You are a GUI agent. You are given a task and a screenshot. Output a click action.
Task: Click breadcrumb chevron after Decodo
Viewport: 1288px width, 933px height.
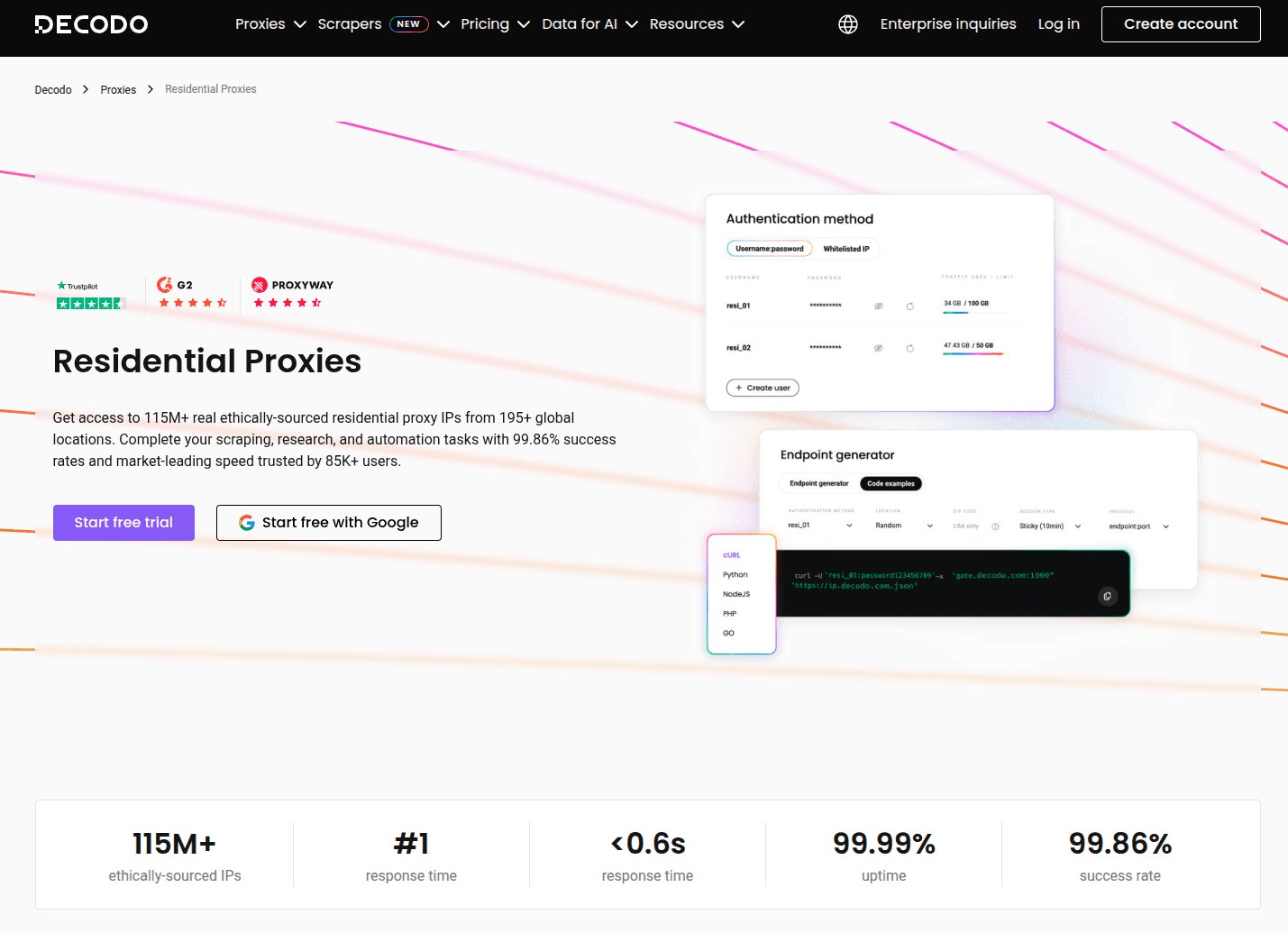[x=86, y=89]
